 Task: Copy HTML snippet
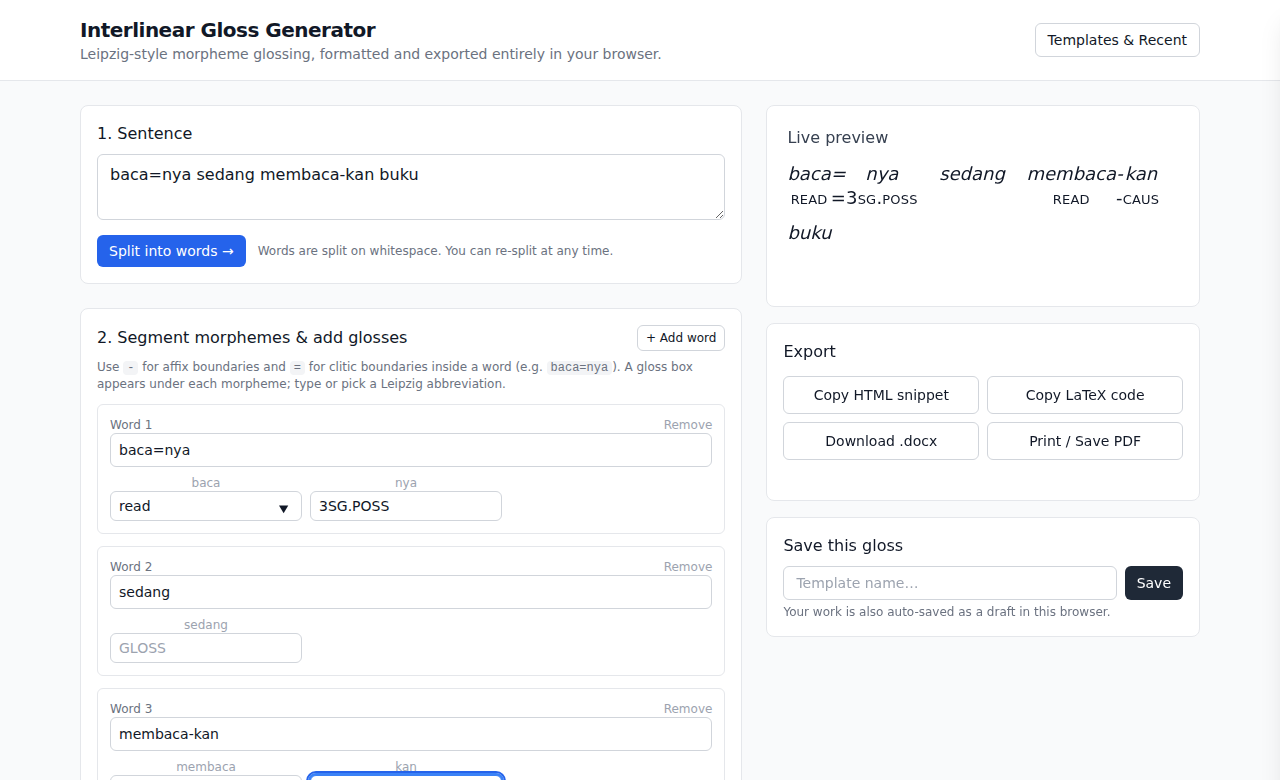click(x=881, y=395)
